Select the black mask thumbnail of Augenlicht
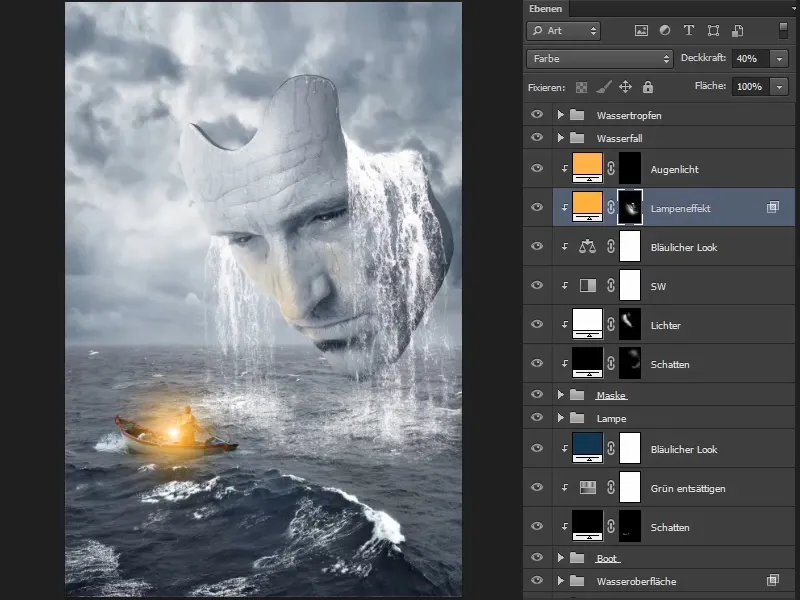The height and width of the screenshot is (600, 800). tap(630, 168)
